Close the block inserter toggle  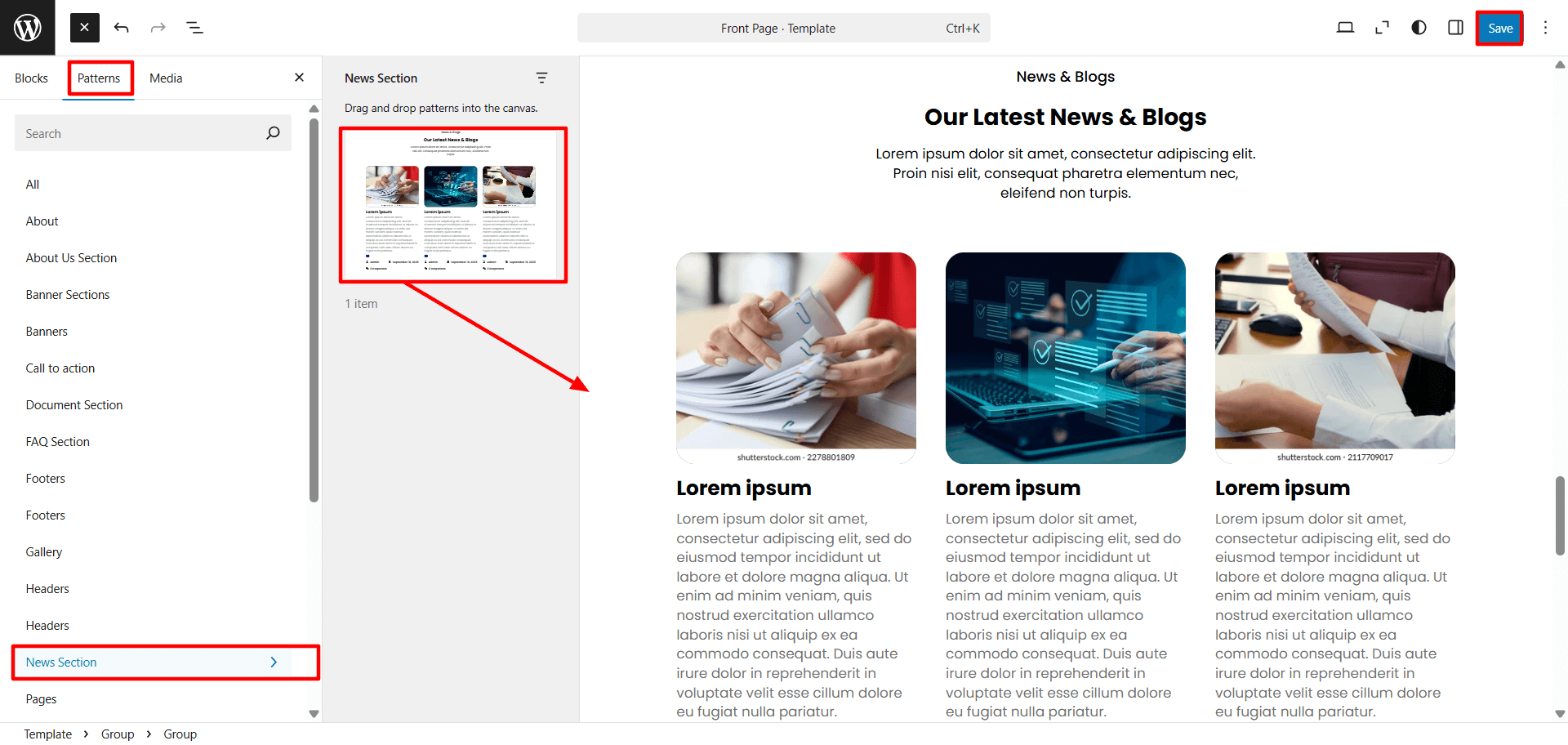(85, 28)
